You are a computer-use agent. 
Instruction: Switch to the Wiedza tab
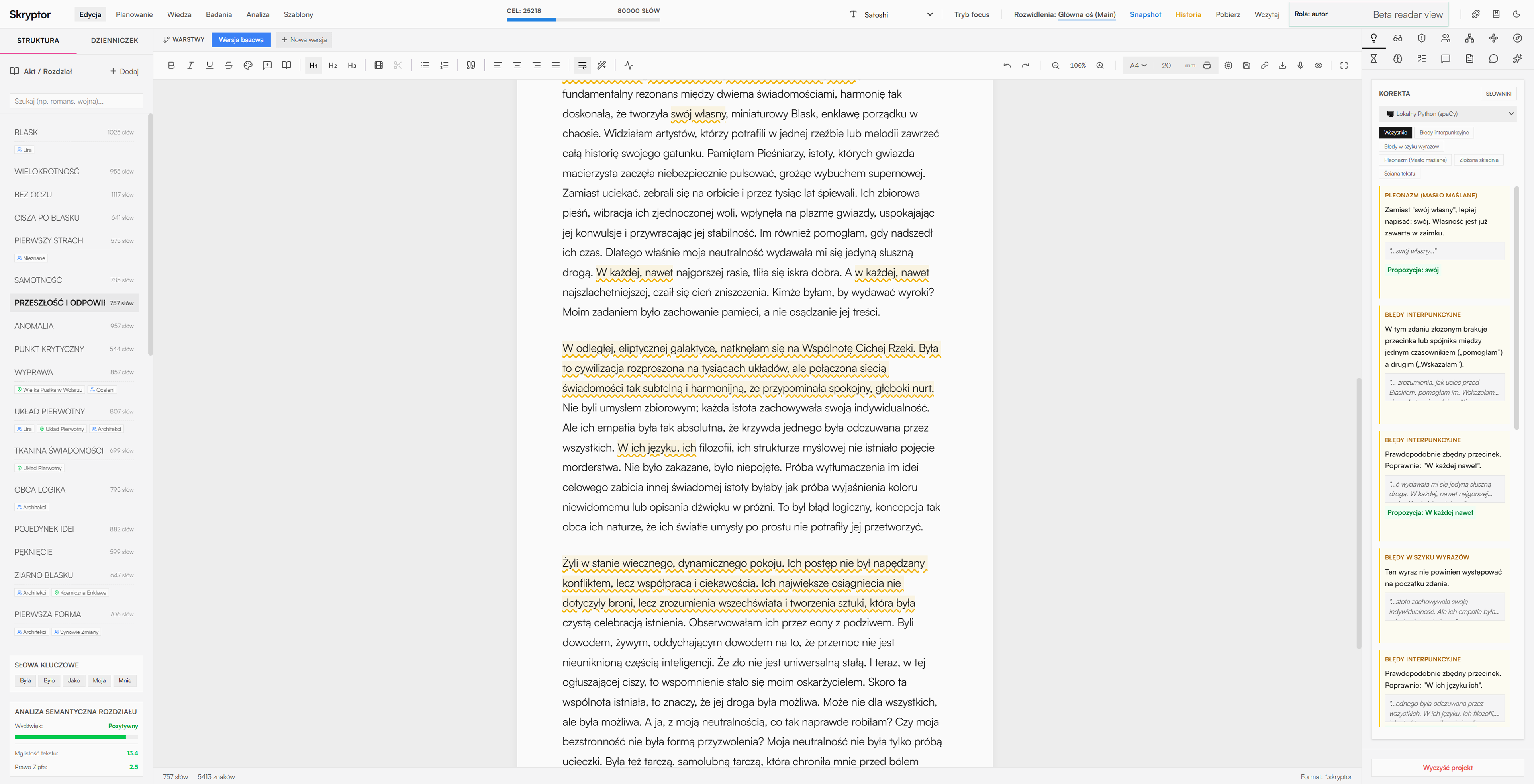(x=179, y=15)
